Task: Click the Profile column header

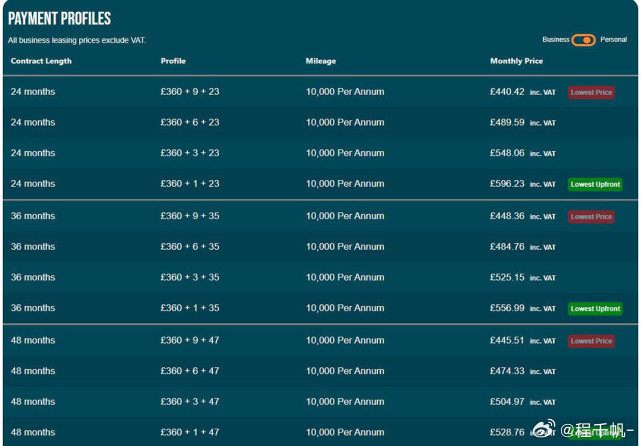Action: tap(173, 61)
